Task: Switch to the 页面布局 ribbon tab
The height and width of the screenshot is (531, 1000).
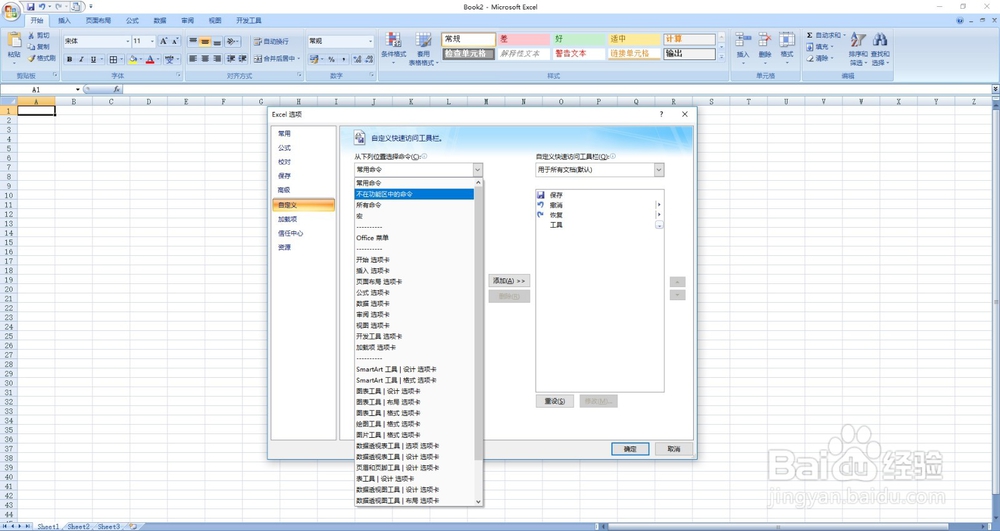Action: pos(98,20)
